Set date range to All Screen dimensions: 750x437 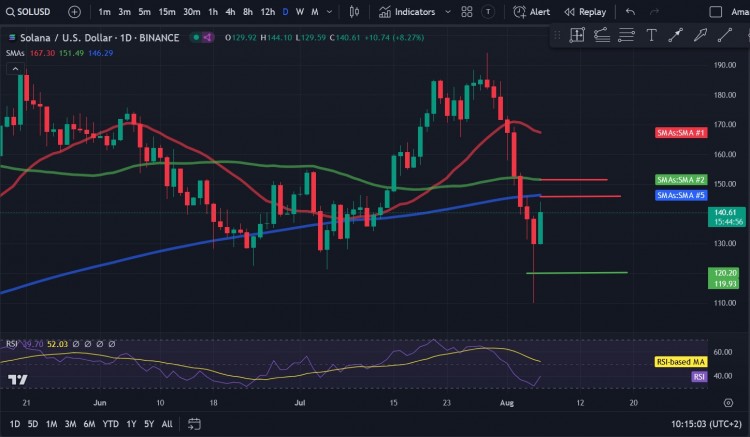coord(167,424)
